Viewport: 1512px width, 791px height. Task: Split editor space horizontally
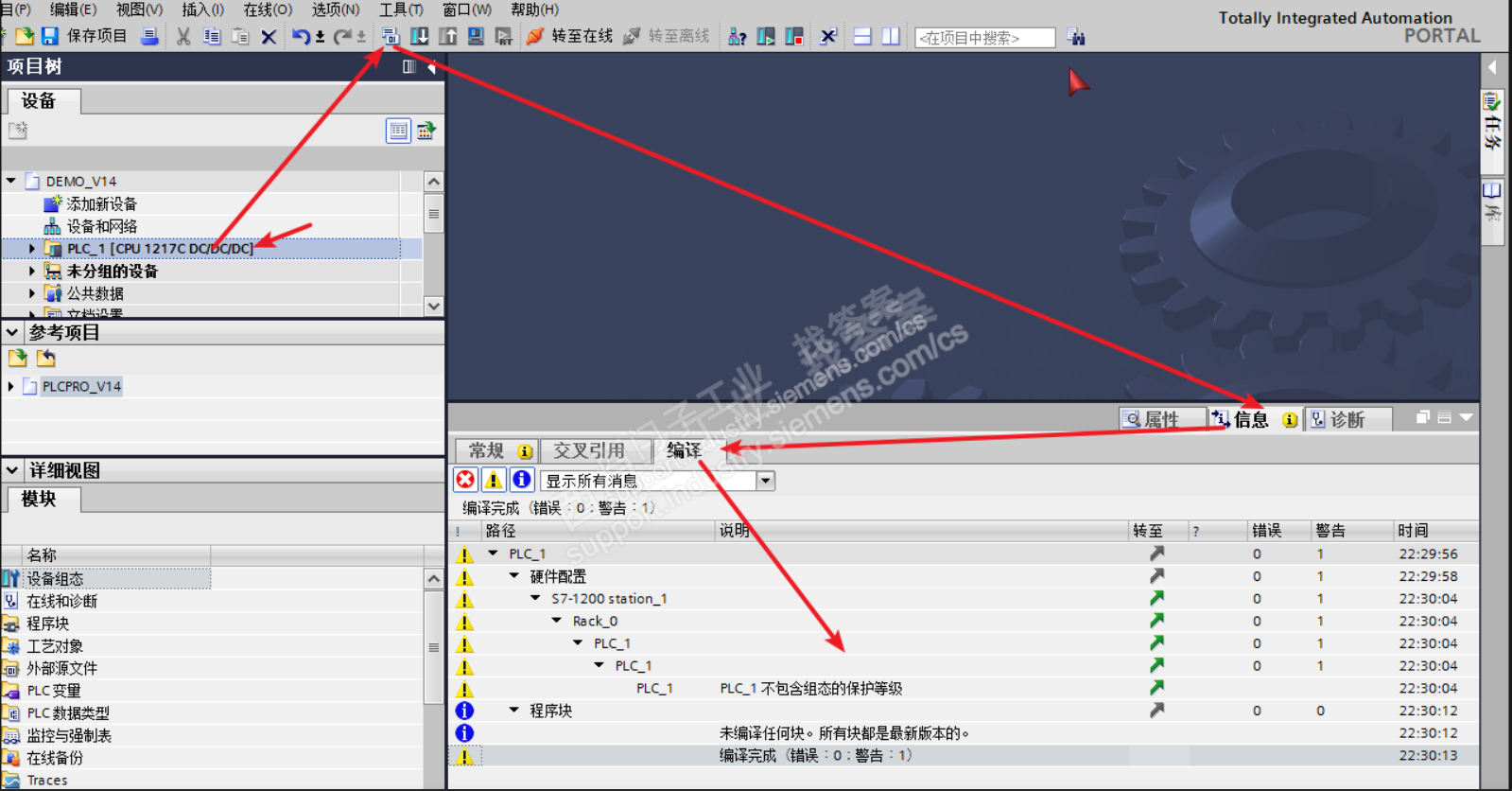click(862, 36)
